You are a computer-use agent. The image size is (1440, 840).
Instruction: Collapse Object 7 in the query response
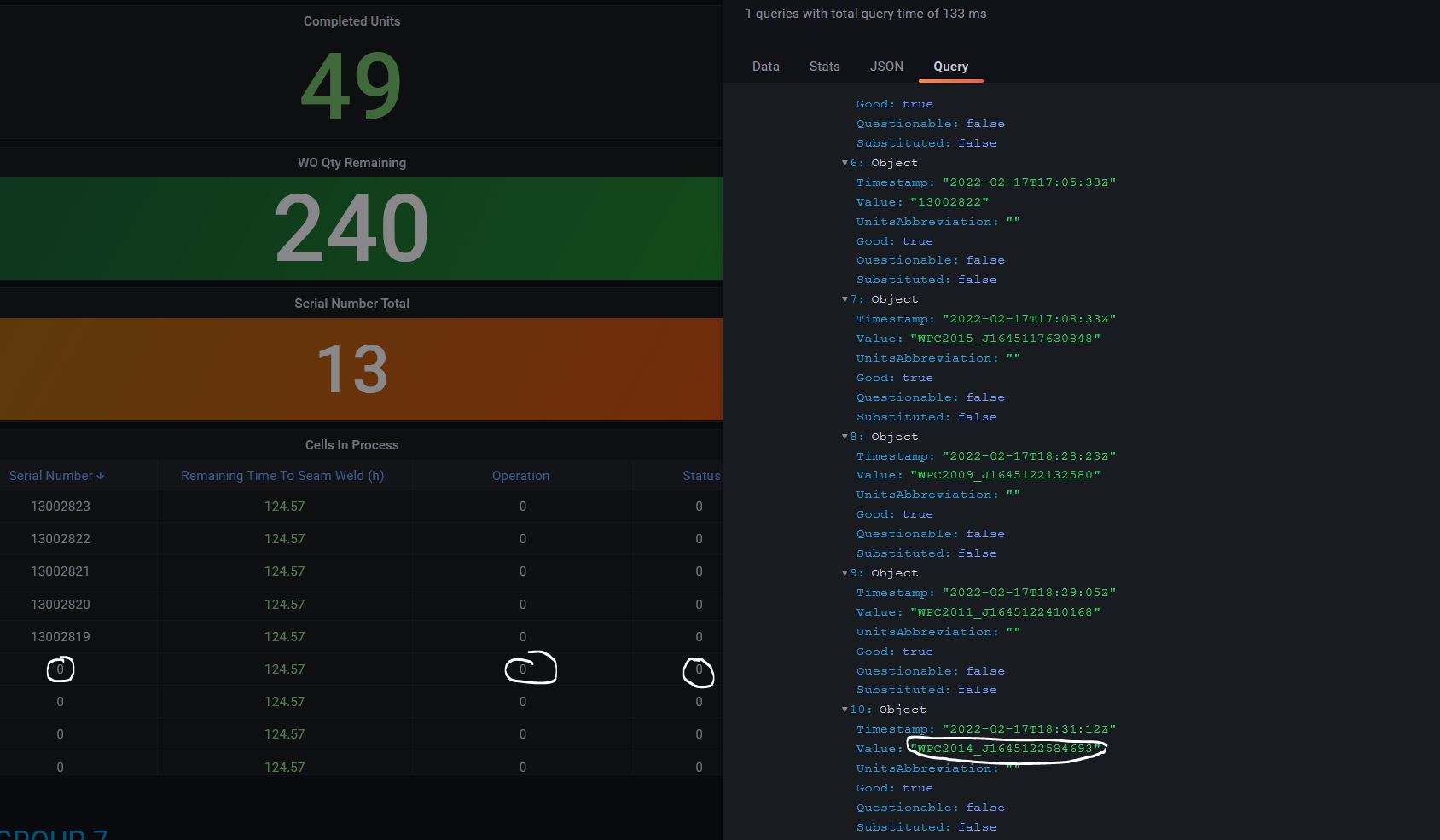[845, 299]
